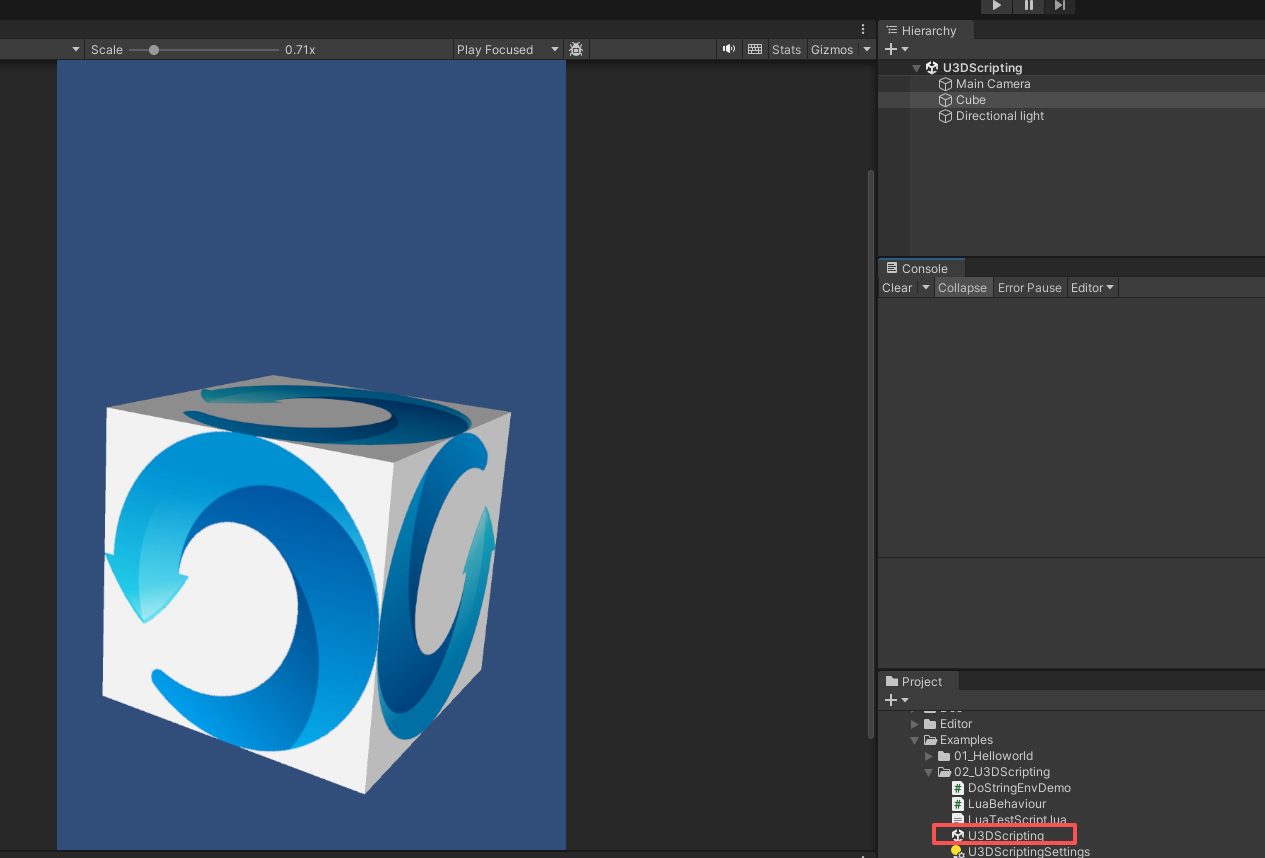Toggle Gizmos in the Game view
Screen dimensions: 1265x858
click(x=832, y=50)
